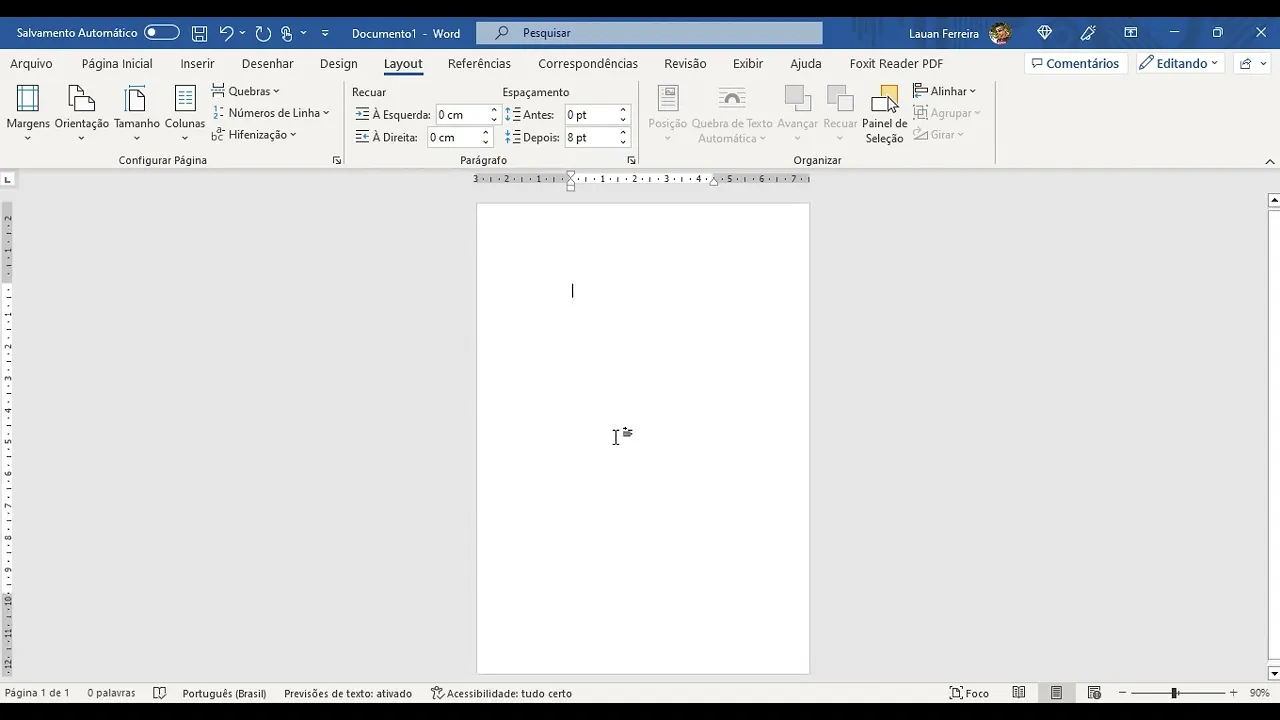This screenshot has height=720, width=1280.
Task: Decrease the Depois spacing value
Action: tap(623, 142)
